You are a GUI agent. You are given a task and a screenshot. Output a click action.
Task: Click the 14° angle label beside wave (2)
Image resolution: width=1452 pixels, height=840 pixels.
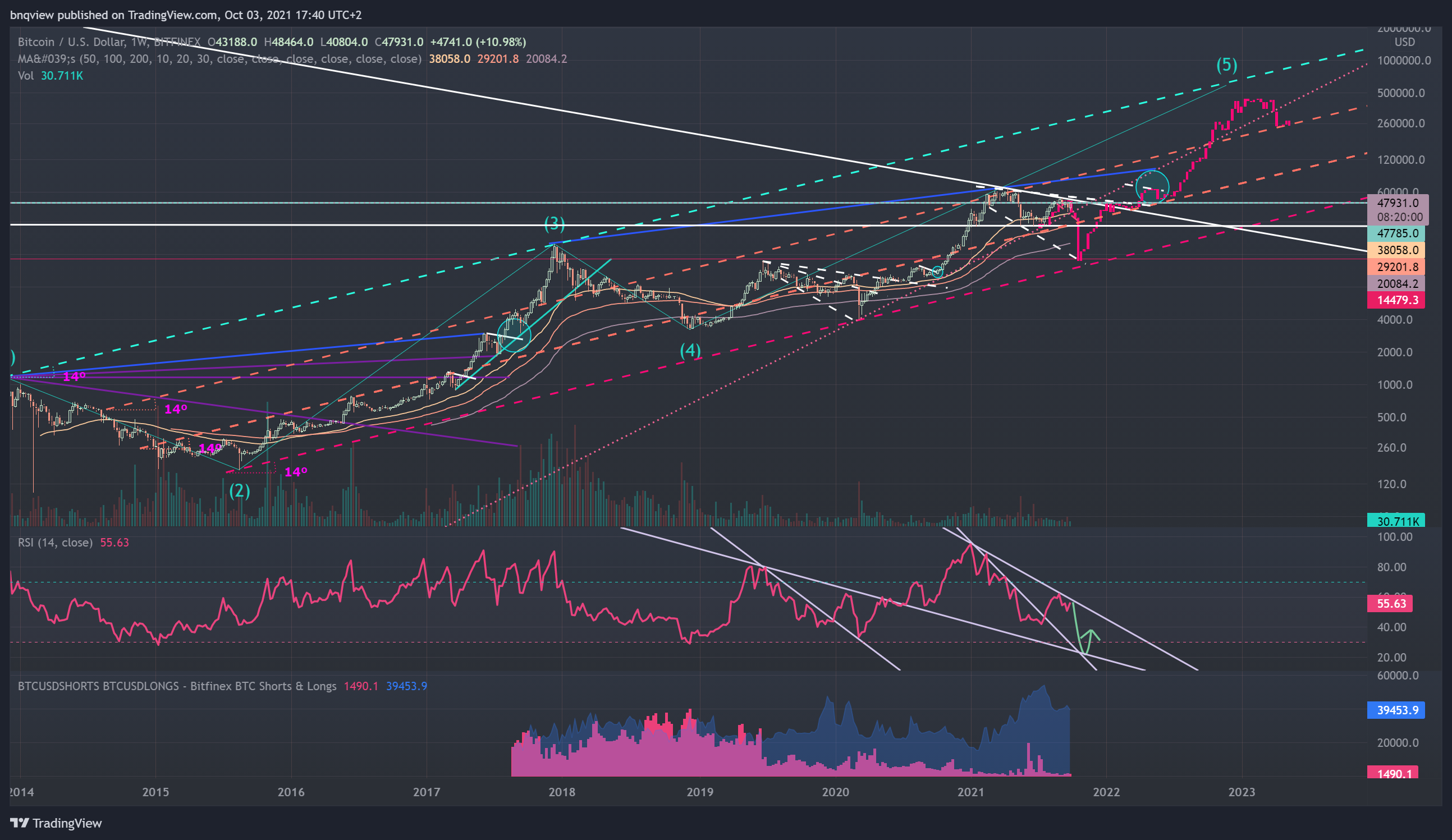click(296, 472)
